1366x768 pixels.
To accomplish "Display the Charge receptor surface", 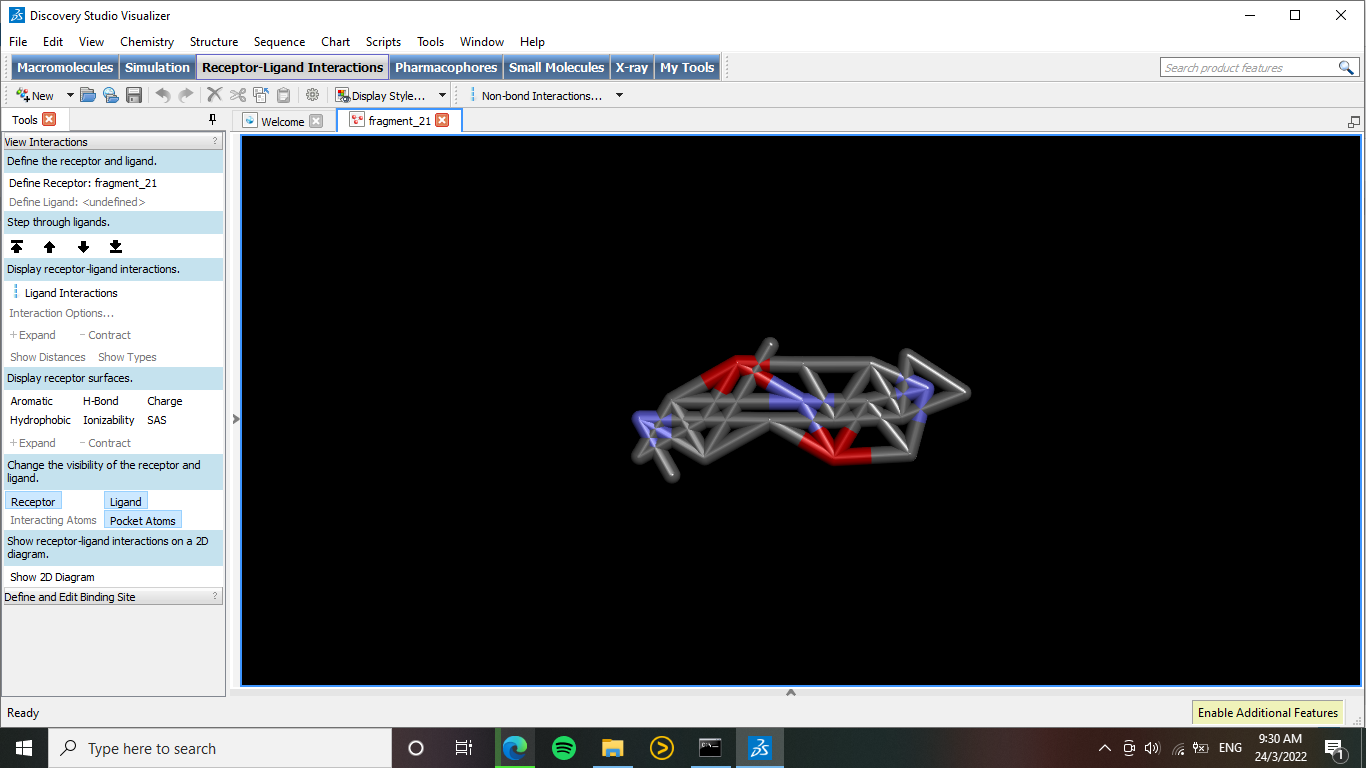I will pos(165,401).
